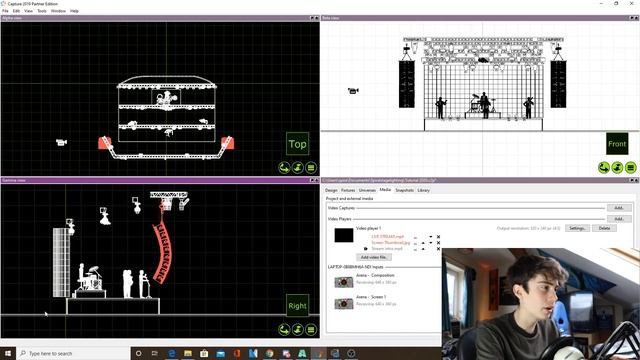Click Add video file button

point(374,257)
